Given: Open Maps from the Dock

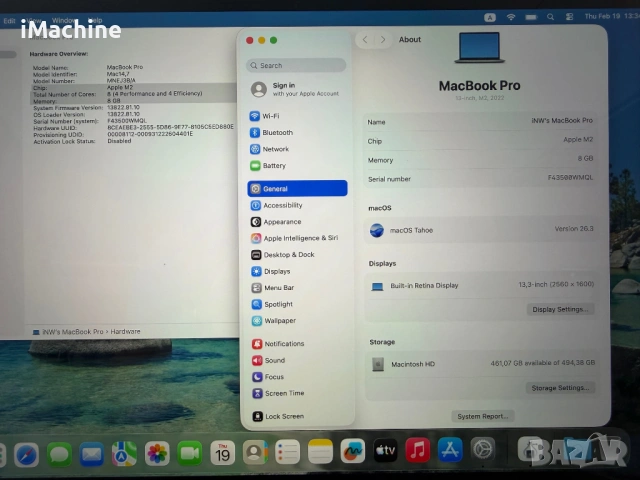Looking at the screenshot, I should pyautogui.click(x=124, y=454).
